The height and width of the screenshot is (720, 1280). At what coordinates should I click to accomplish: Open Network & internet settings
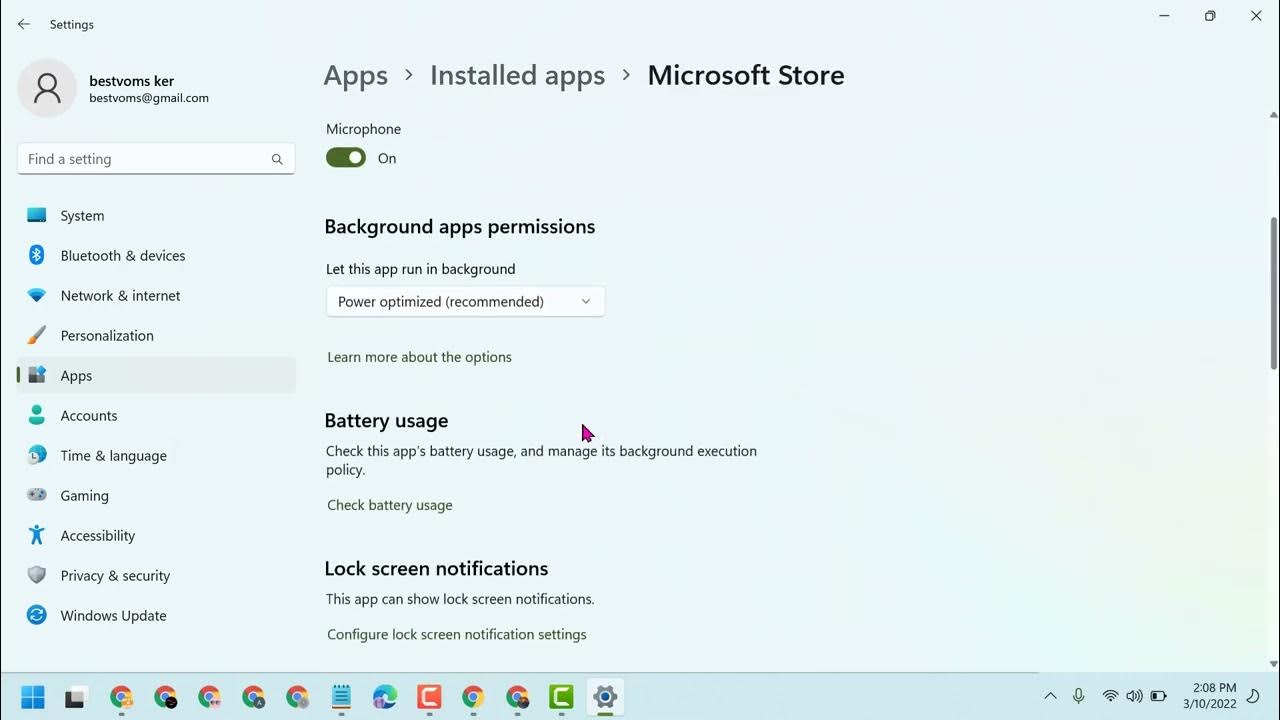point(156,296)
